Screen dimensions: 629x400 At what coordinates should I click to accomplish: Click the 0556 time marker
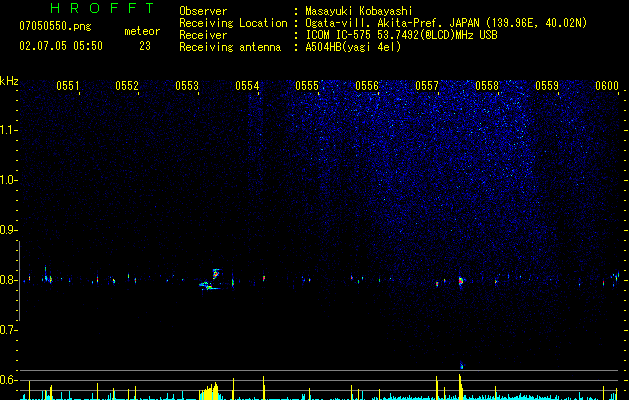(367, 86)
